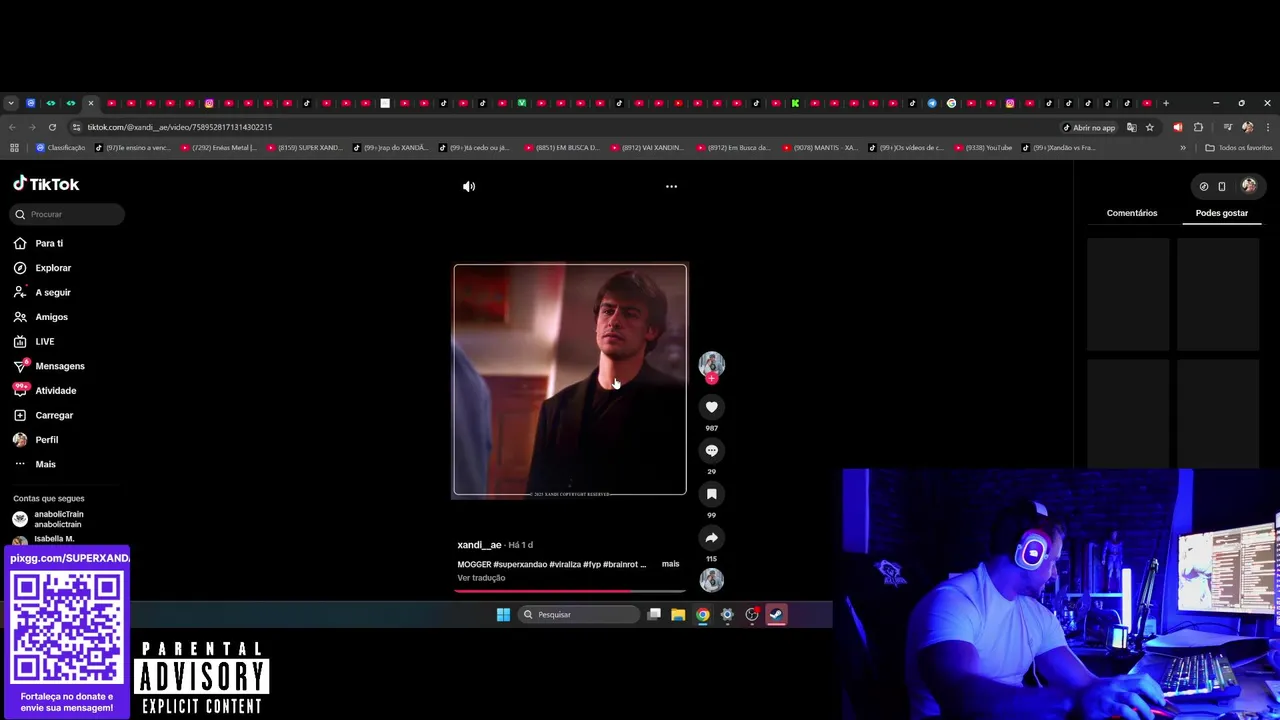The image size is (1280, 720).
Task: Open Chrome three-dot menu
Action: tap(1267, 127)
